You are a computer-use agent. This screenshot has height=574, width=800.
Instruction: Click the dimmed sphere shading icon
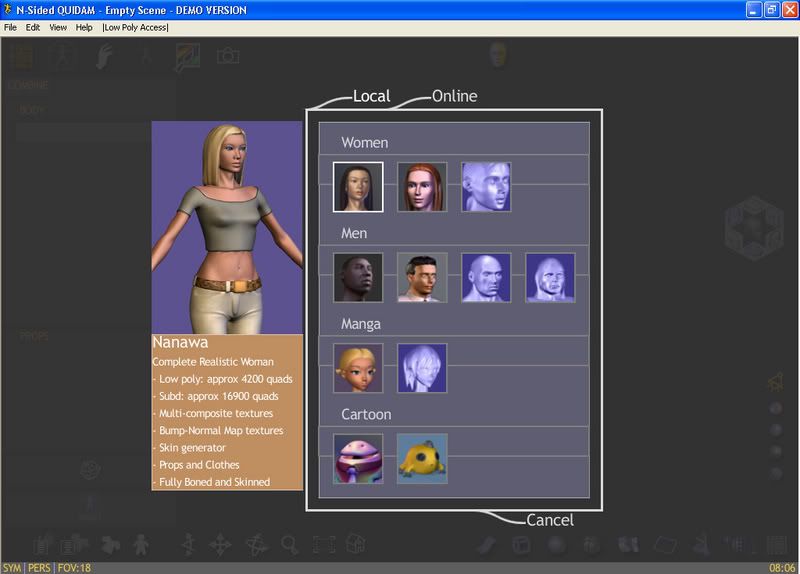[x=557, y=545]
